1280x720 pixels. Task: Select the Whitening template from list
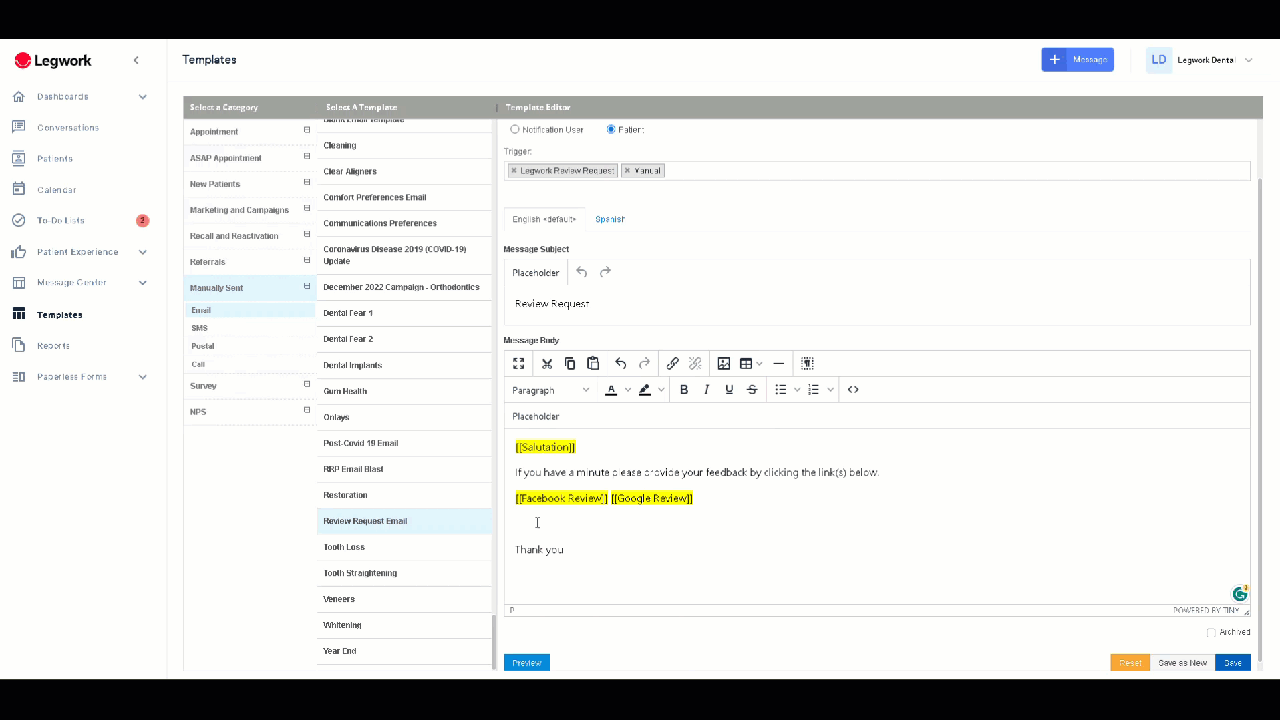click(342, 625)
